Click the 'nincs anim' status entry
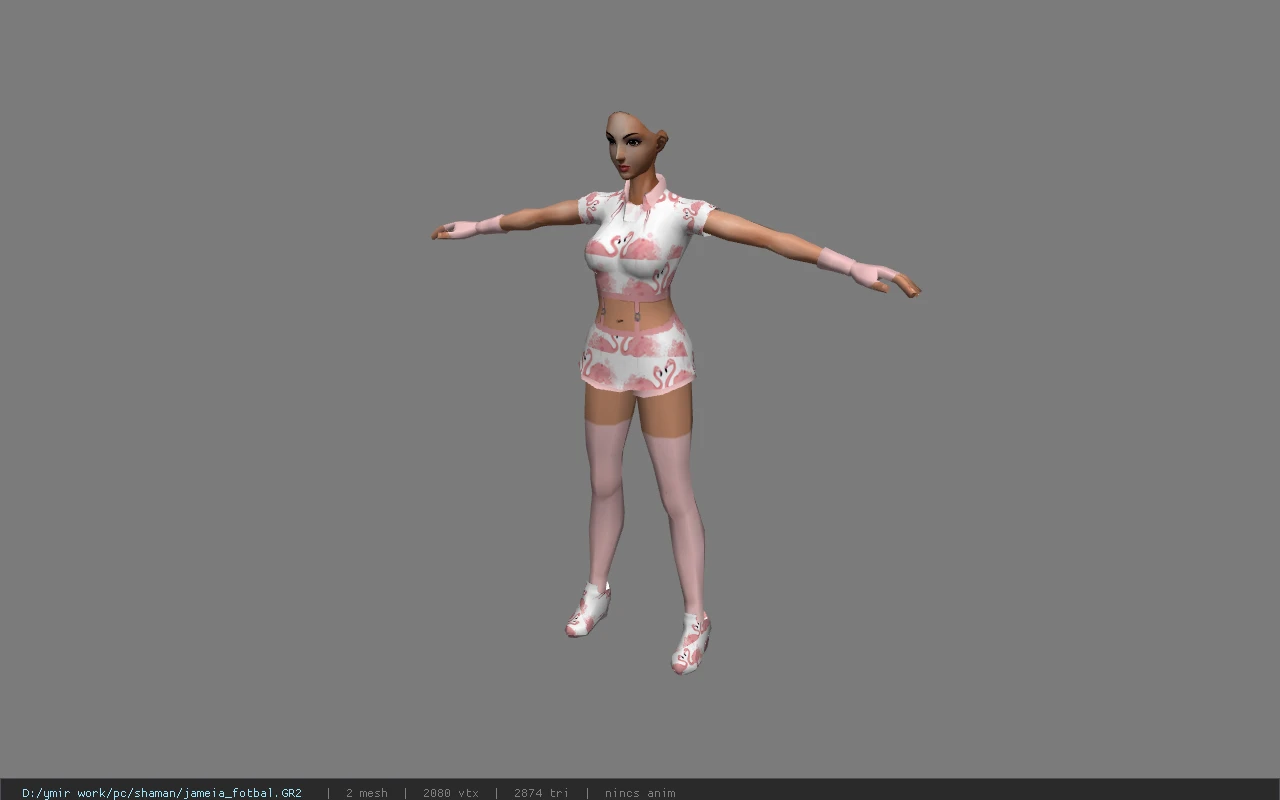Viewport: 1280px width, 800px height. point(640,793)
